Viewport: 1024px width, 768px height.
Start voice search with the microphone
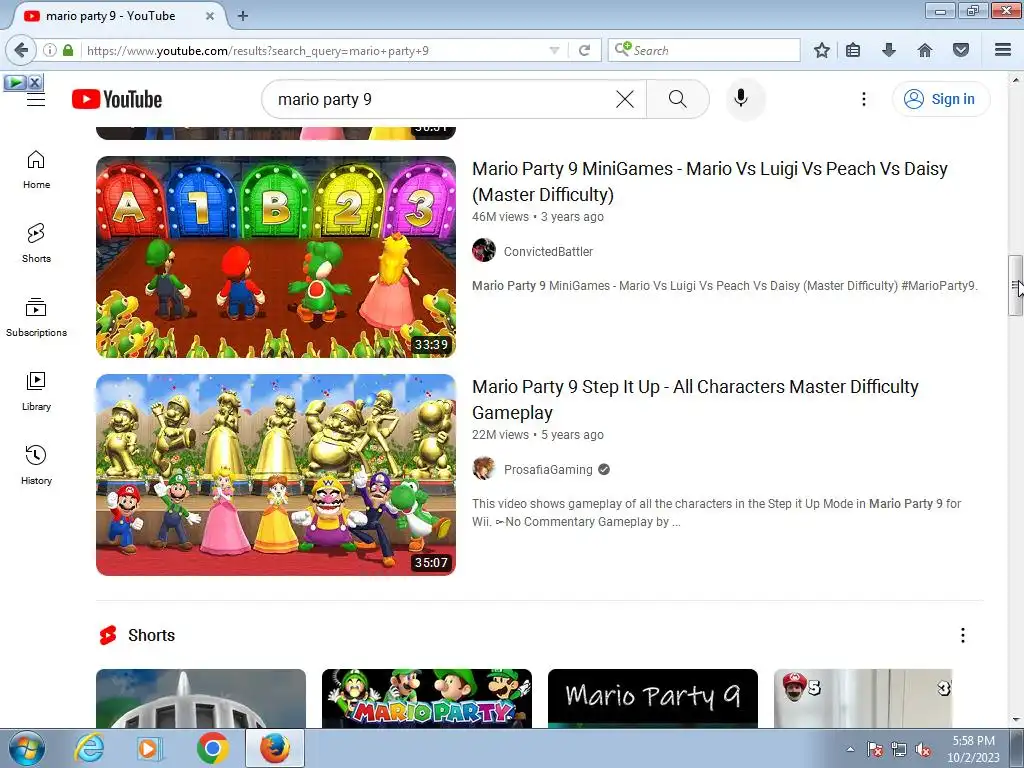(741, 99)
